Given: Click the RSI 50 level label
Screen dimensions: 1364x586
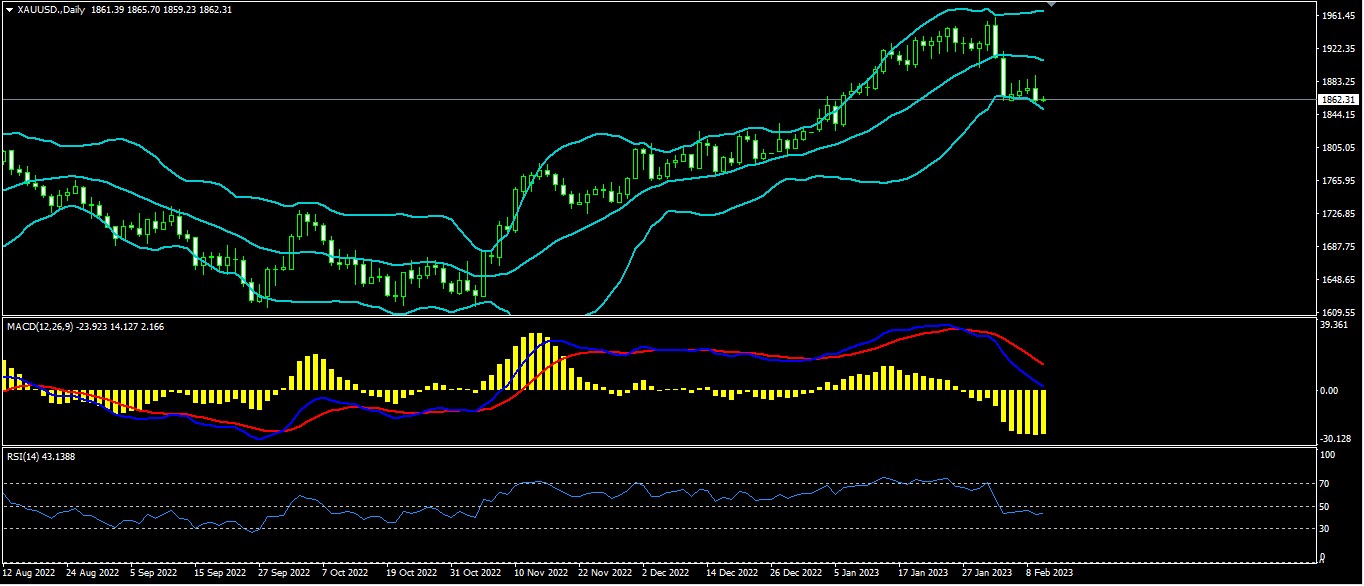Looking at the screenshot, I should point(1325,506).
